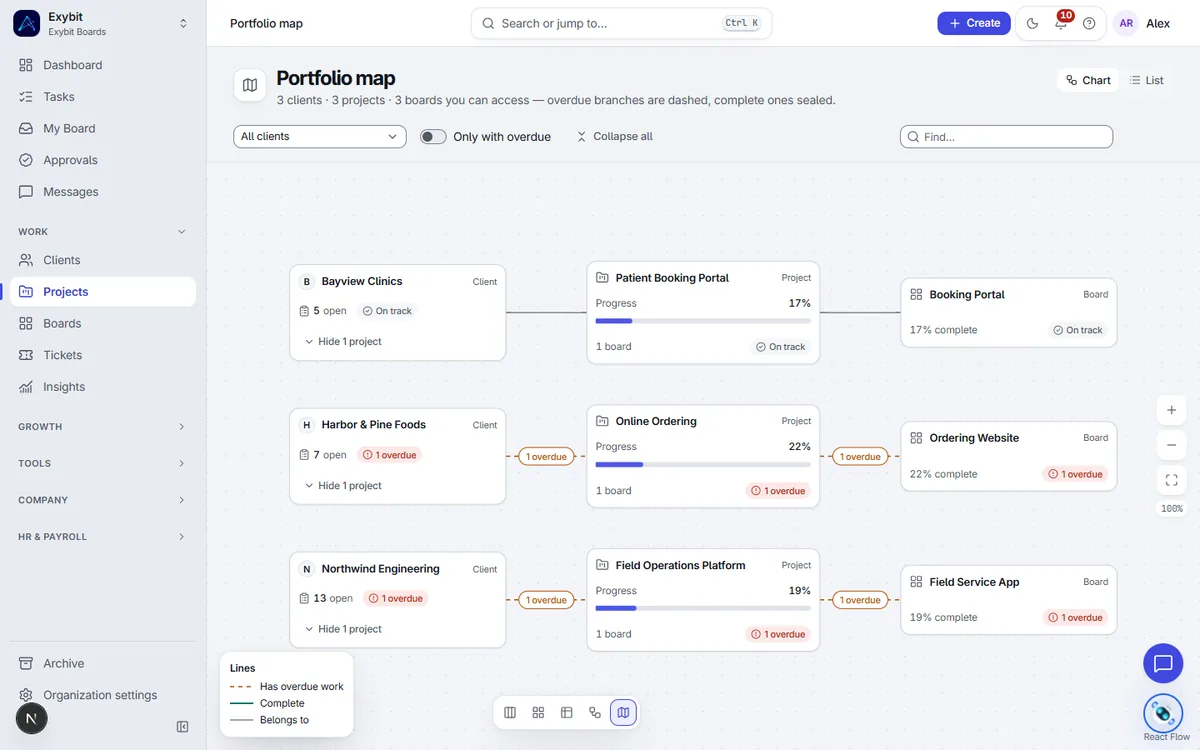This screenshot has height=750, width=1200.
Task: Select the workflow nodes view icon
Action: (x=595, y=712)
